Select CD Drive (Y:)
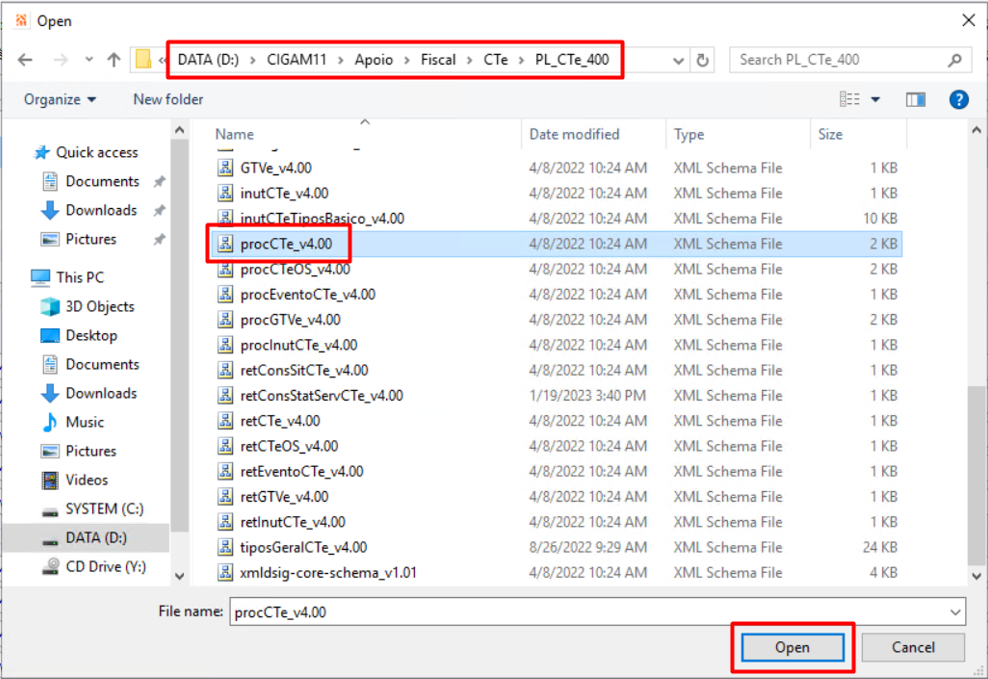The height and width of the screenshot is (679, 988). 105,567
